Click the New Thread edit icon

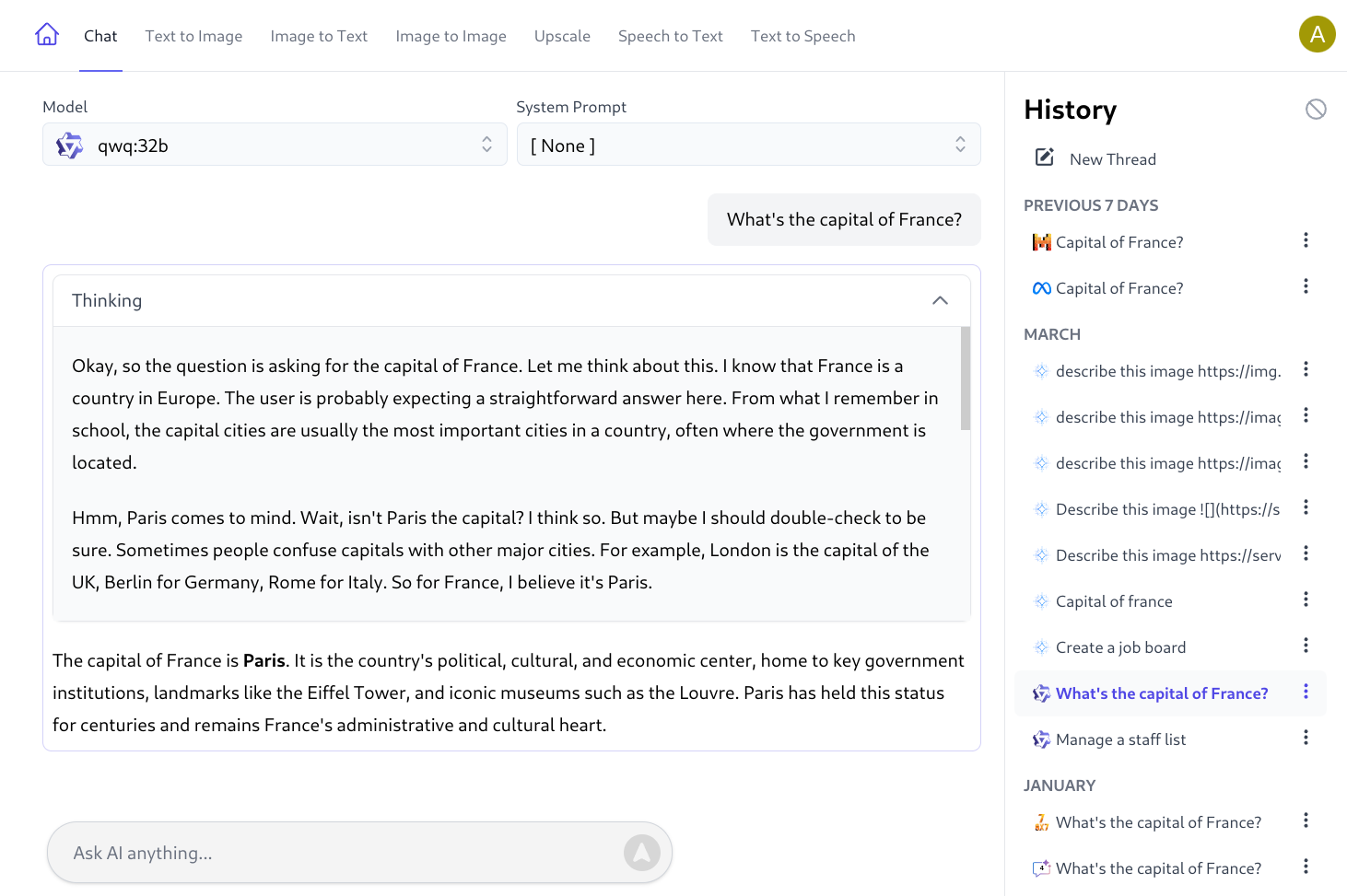pyautogui.click(x=1044, y=157)
